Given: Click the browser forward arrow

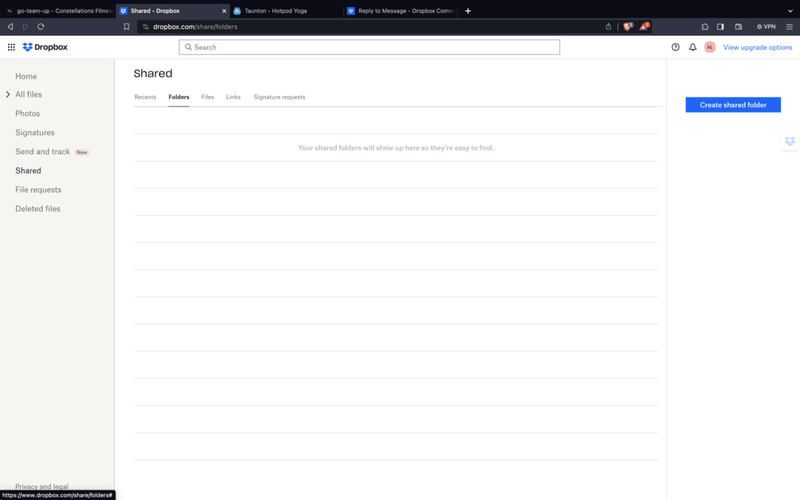Looking at the screenshot, I should (x=26, y=27).
